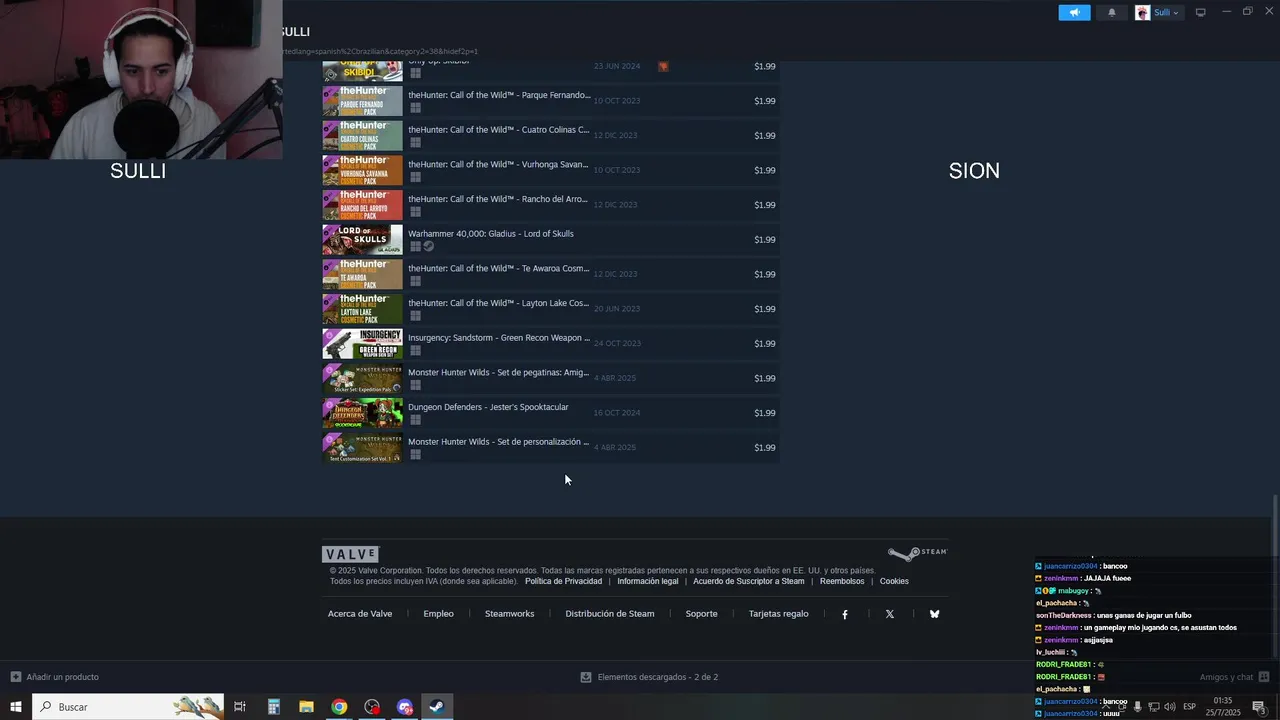Screen dimensions: 1280x720
Task: Open Soporte footer link
Action: coord(701,614)
